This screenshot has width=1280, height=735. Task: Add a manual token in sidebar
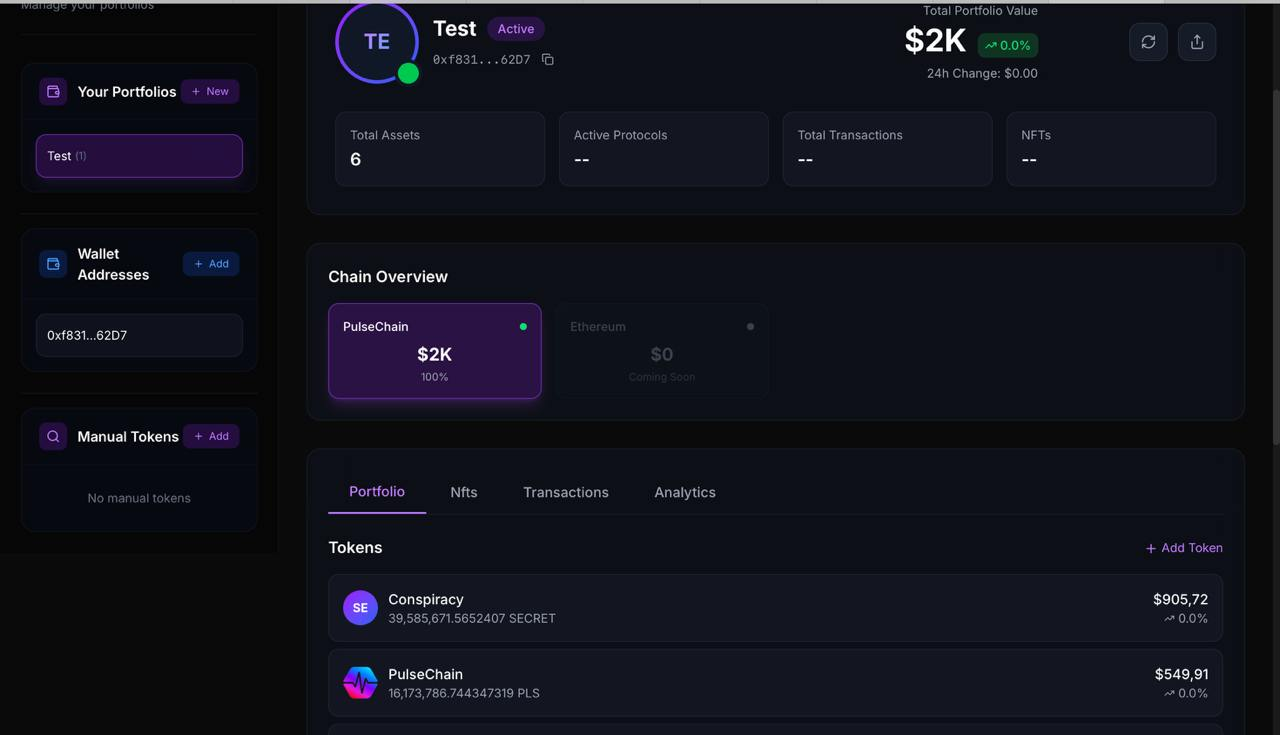211,436
